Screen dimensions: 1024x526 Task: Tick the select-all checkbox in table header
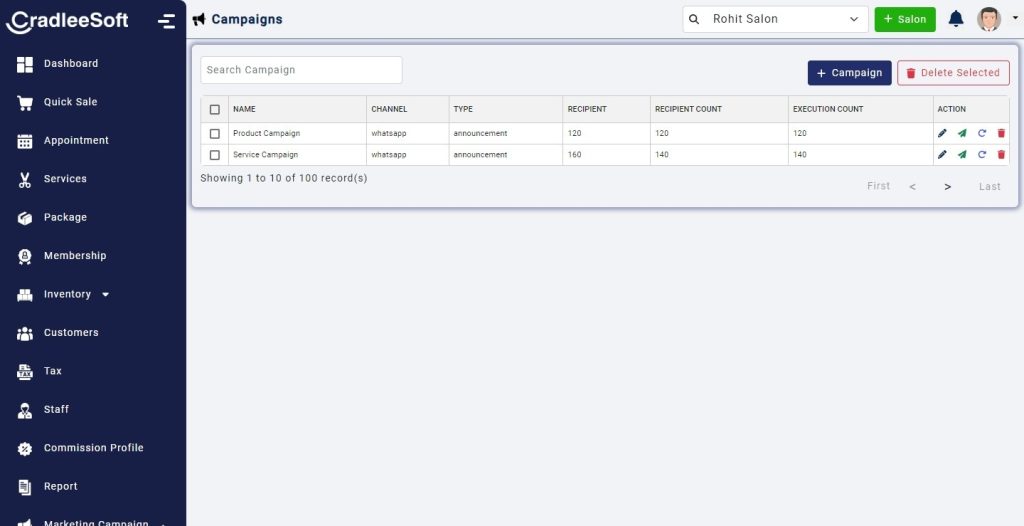point(214,109)
